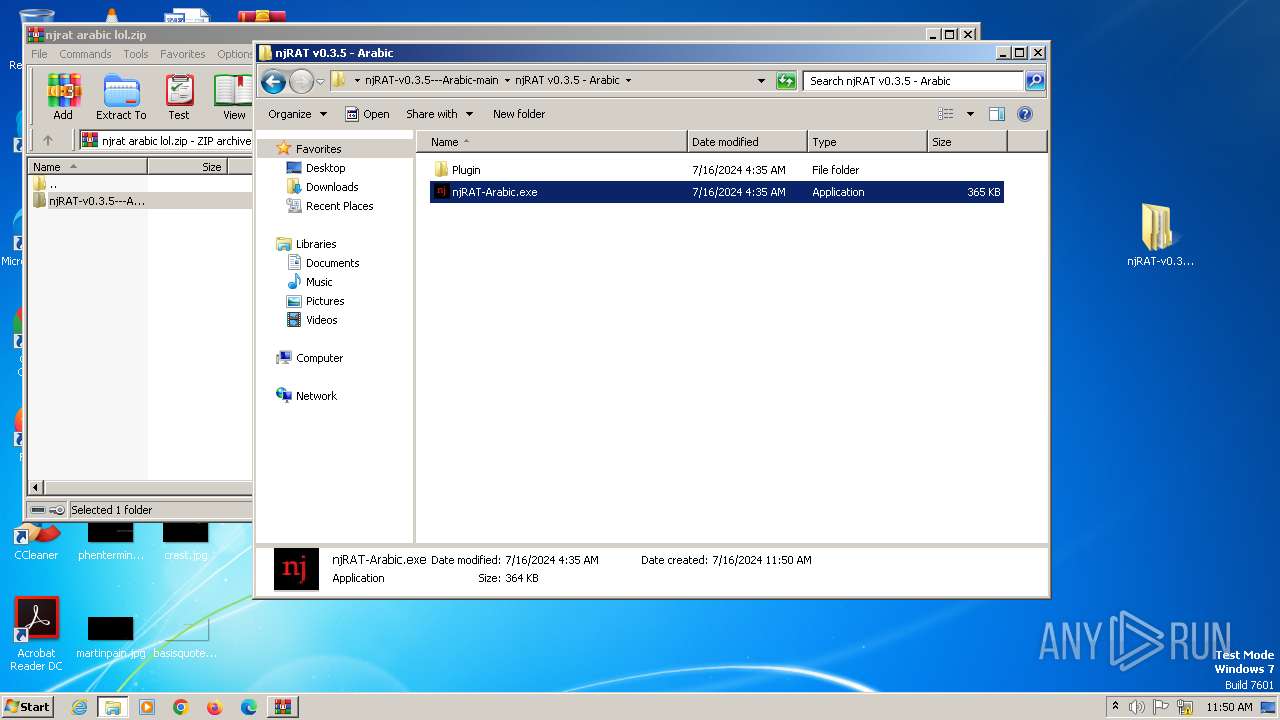Select Network in navigation pane
Screen dimensions: 1280x720
[316, 396]
